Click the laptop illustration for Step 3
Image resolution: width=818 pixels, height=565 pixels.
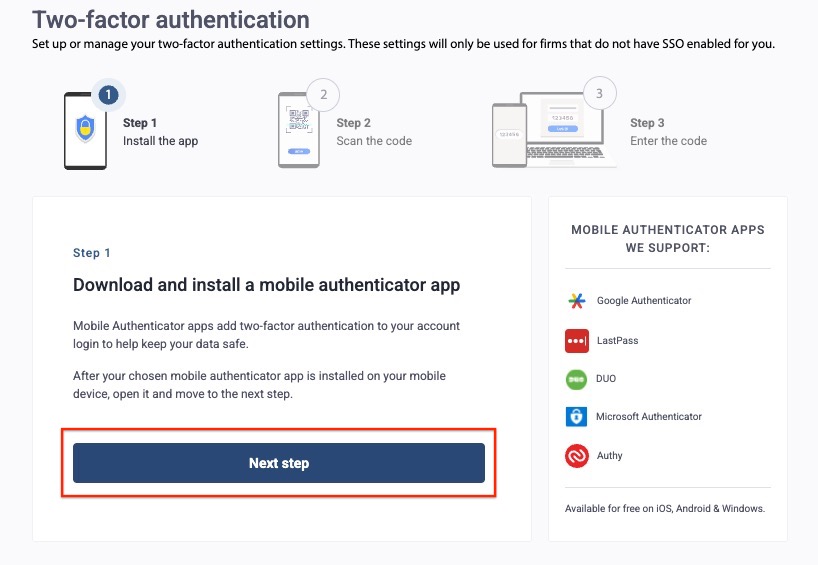[x=555, y=132]
